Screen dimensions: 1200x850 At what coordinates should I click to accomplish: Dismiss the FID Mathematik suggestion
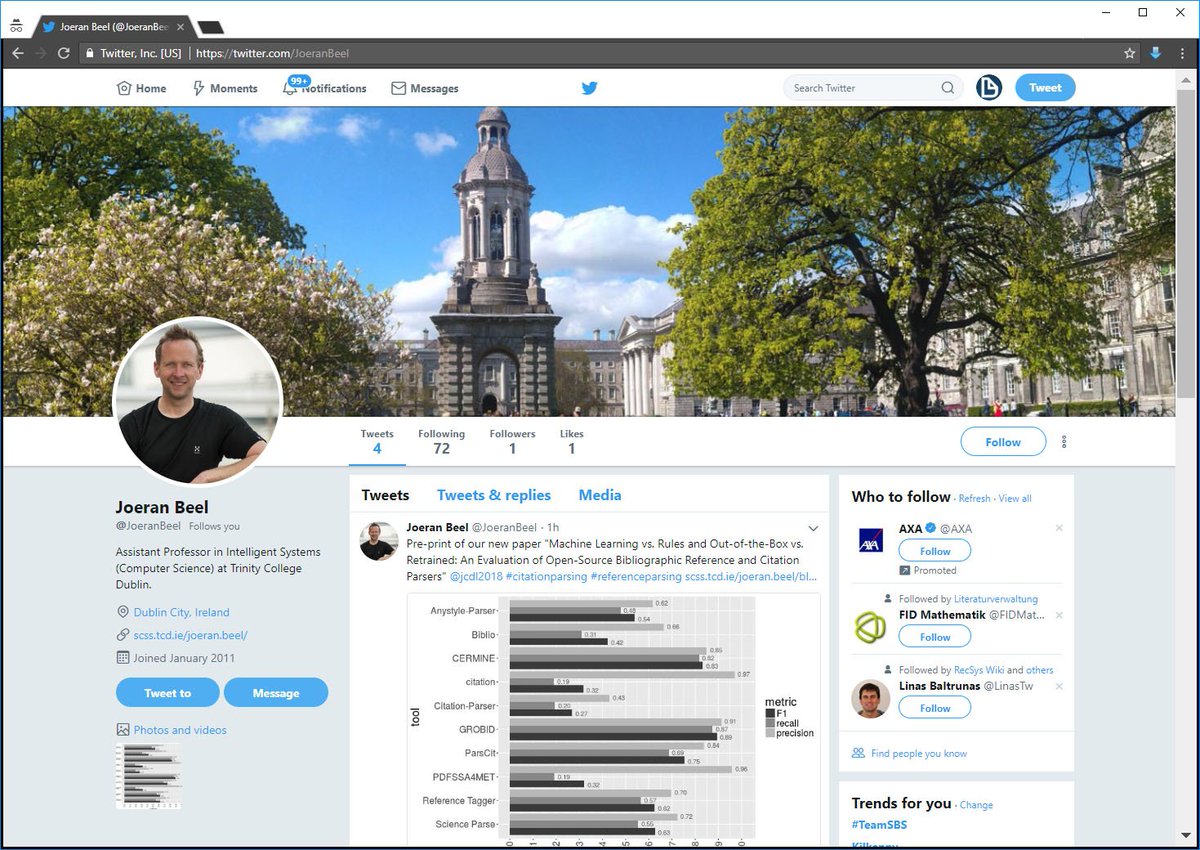tap(1059, 615)
